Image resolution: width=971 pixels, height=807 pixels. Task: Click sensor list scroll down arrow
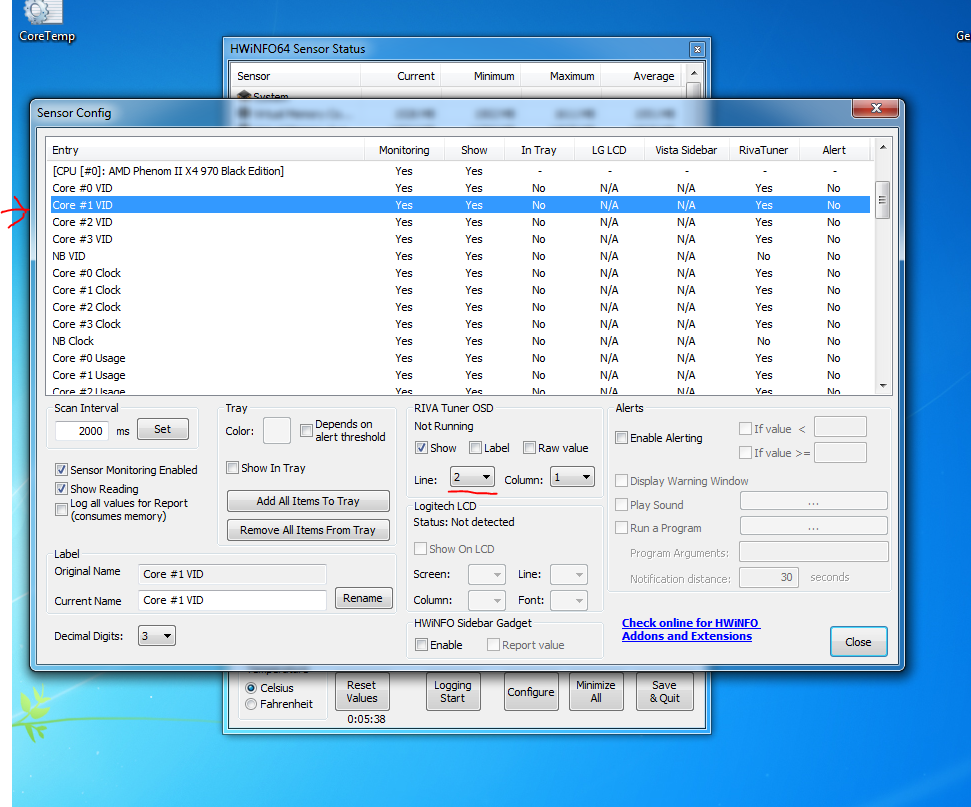coord(882,386)
